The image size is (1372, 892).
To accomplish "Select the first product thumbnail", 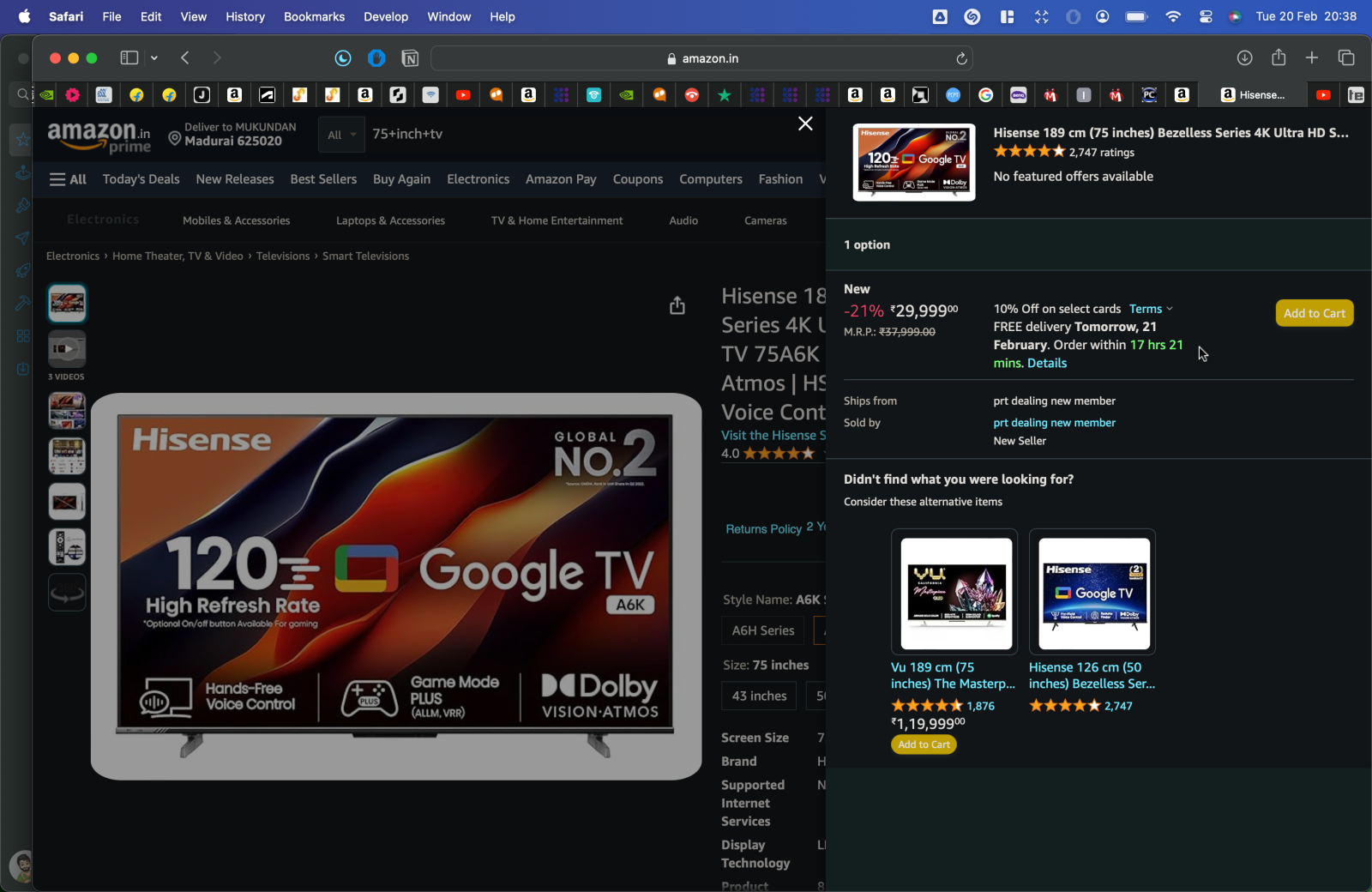I will [67, 304].
